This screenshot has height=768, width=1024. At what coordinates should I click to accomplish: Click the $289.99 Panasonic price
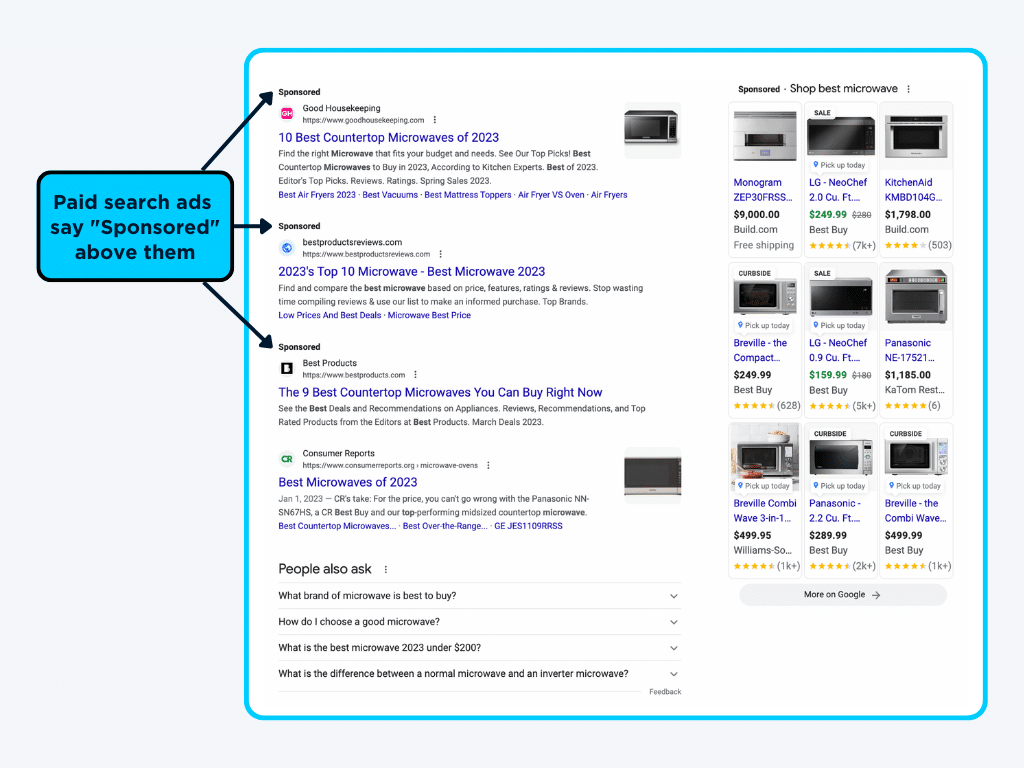tap(828, 536)
